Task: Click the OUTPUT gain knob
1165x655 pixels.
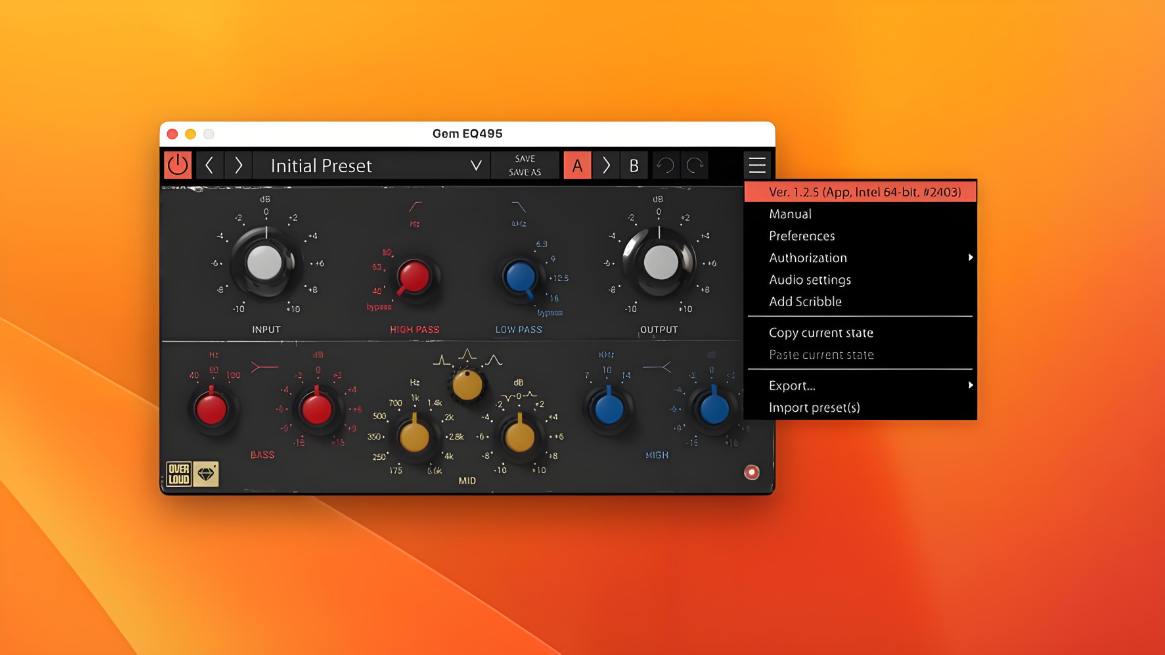Action: tap(660, 262)
